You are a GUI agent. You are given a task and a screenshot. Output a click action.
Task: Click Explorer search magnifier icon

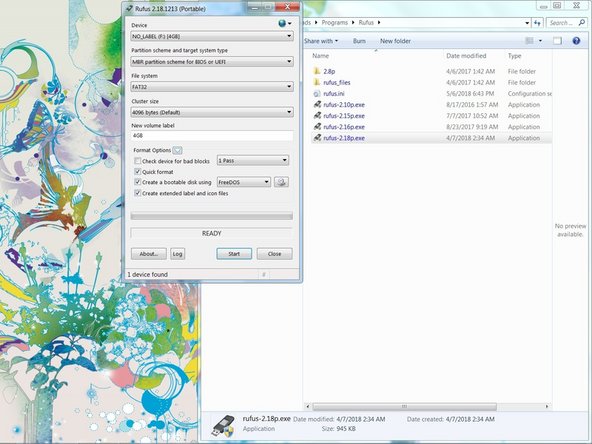(x=581, y=23)
